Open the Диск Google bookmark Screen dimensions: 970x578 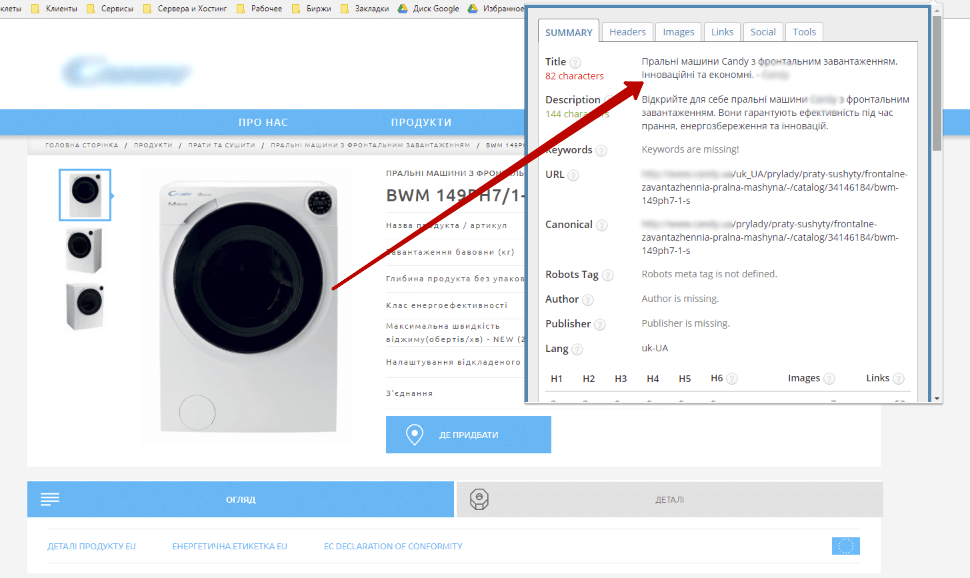(x=429, y=9)
